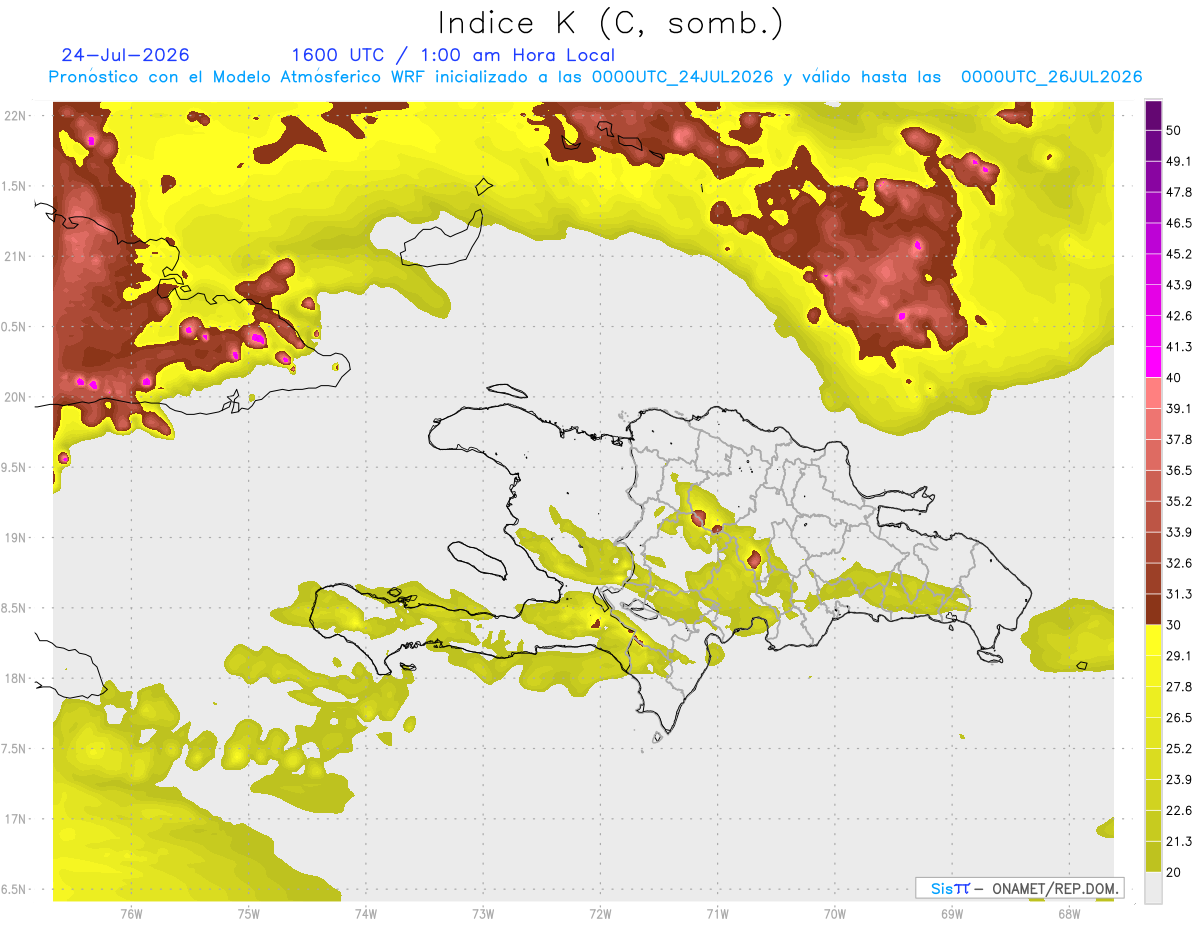Click the colorbar value '22.6'

(1179, 810)
